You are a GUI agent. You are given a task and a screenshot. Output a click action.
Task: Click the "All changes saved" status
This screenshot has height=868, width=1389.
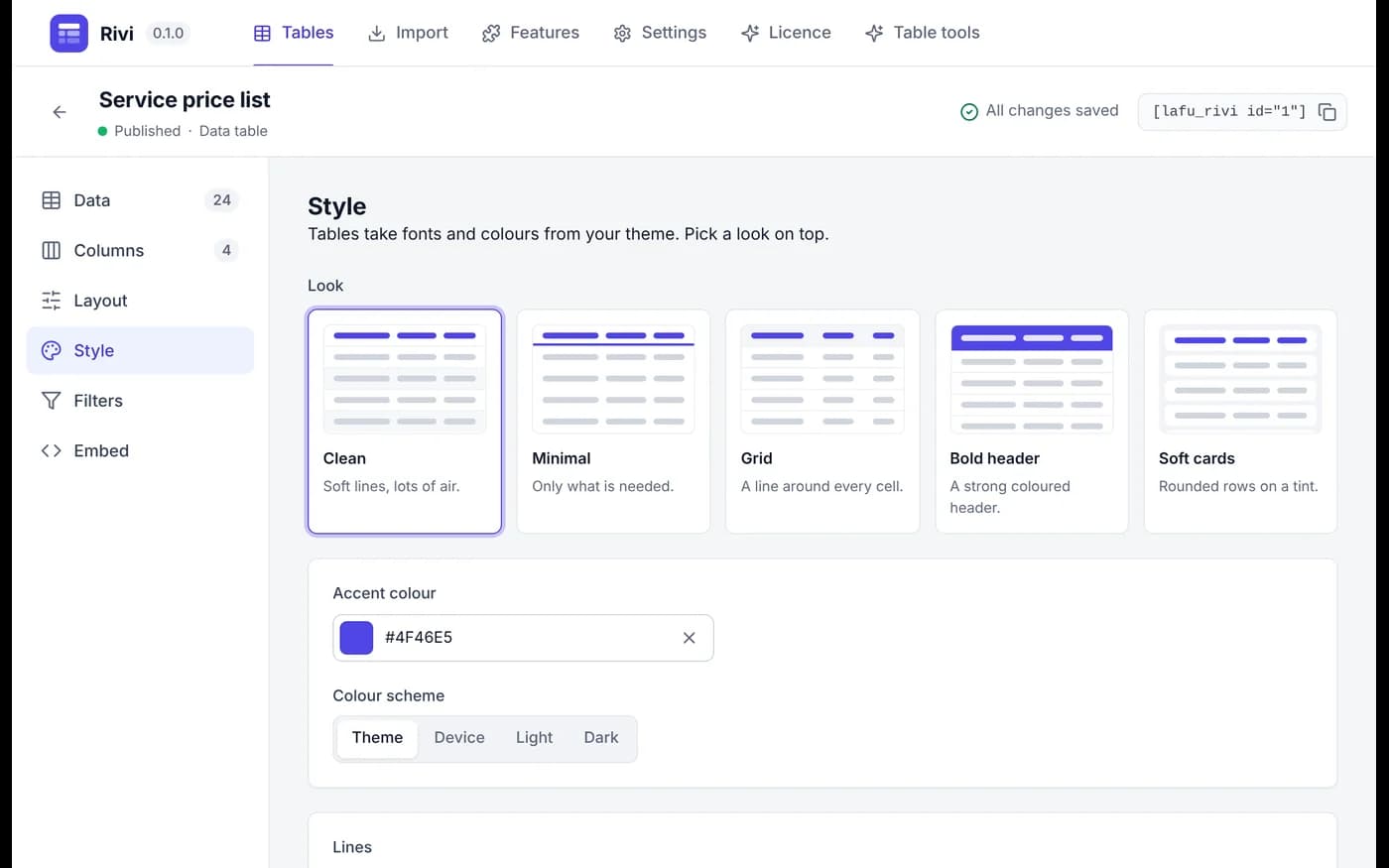pyautogui.click(x=1040, y=111)
